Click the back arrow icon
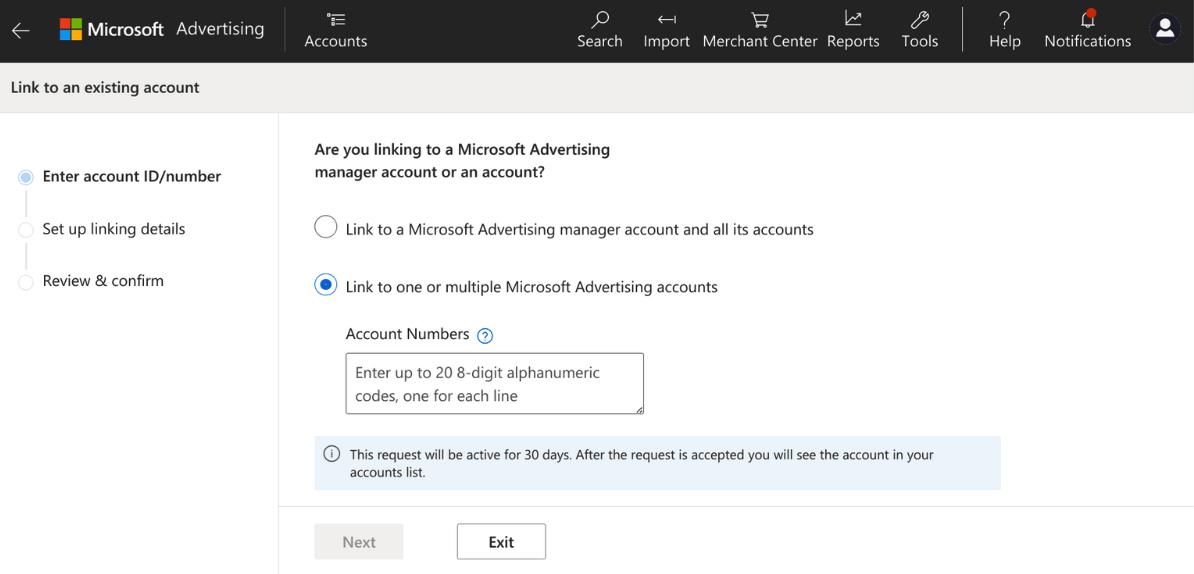1194x574 pixels. pos(21,30)
